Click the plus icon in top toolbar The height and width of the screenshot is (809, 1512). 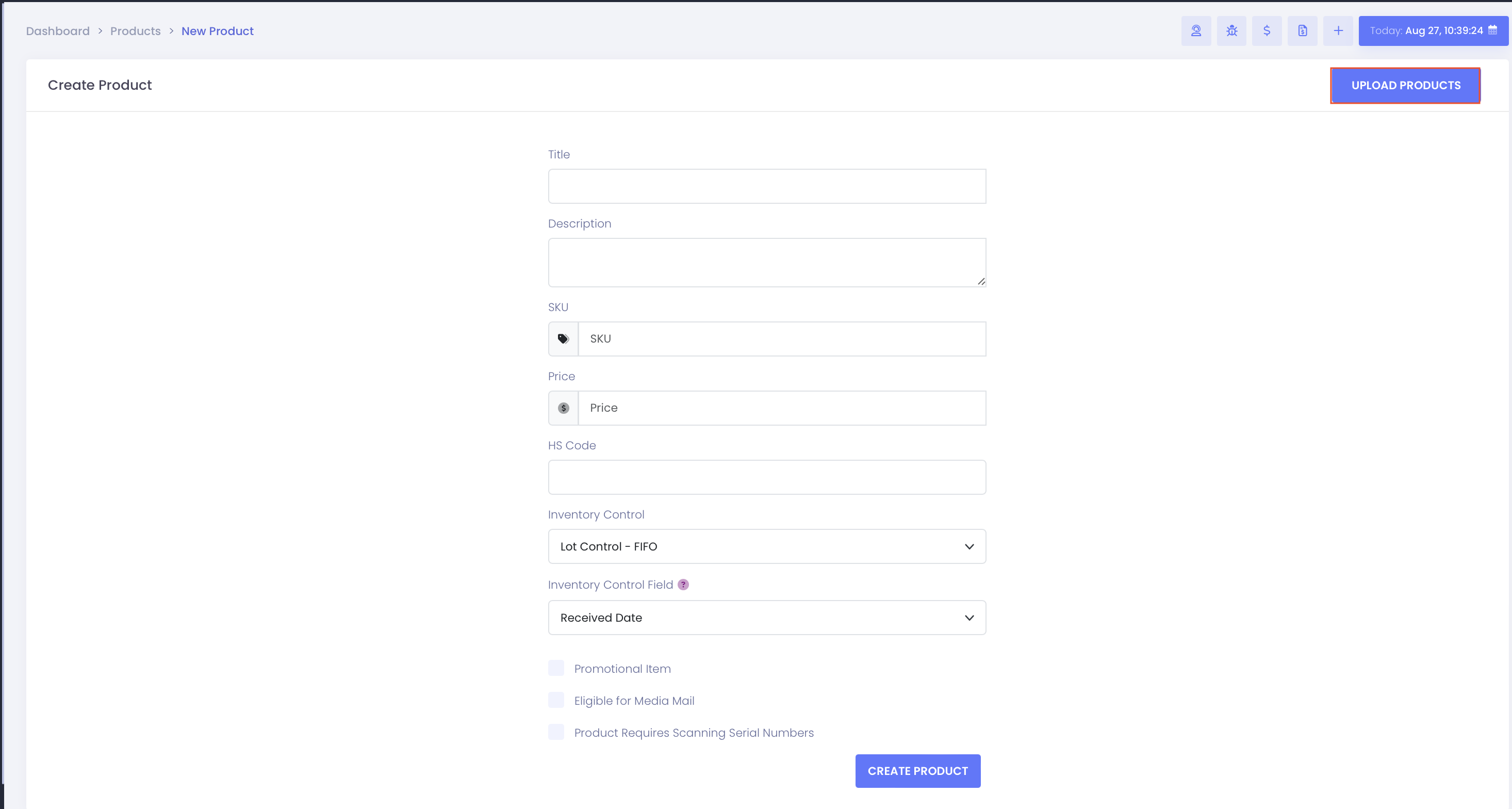(1338, 30)
